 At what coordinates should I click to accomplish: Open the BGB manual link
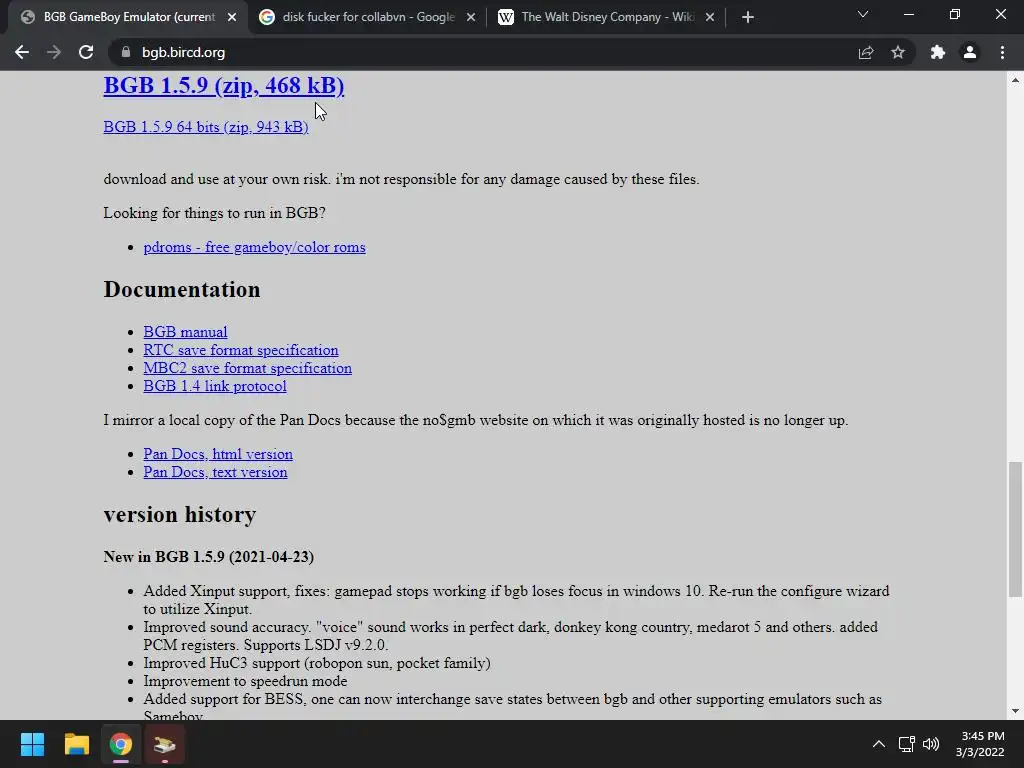coord(185,332)
